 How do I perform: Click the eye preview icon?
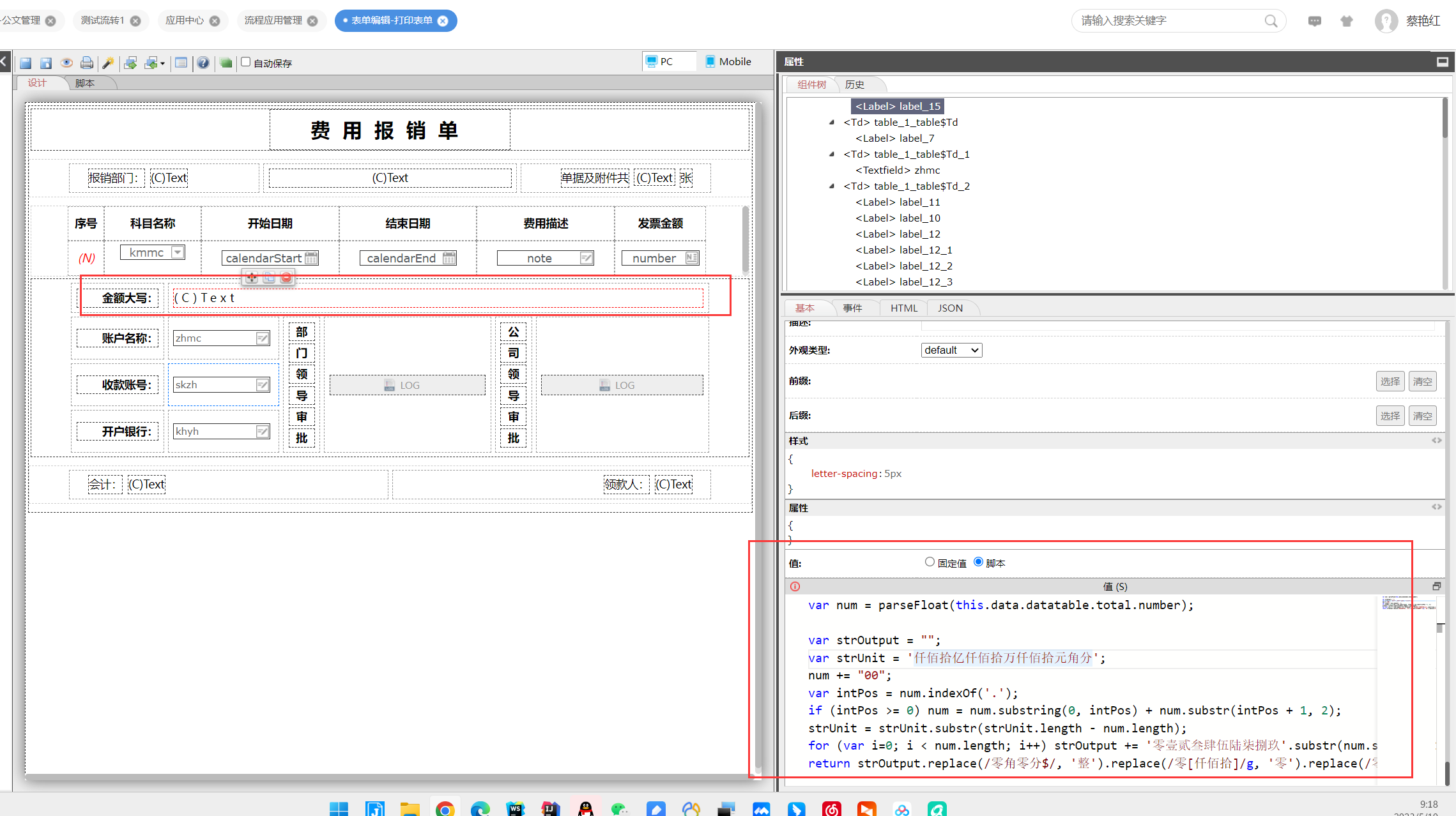tap(66, 63)
